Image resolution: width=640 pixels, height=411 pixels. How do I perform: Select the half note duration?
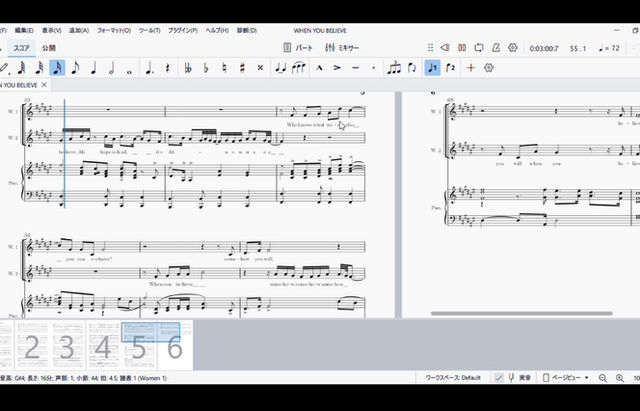coord(111,68)
